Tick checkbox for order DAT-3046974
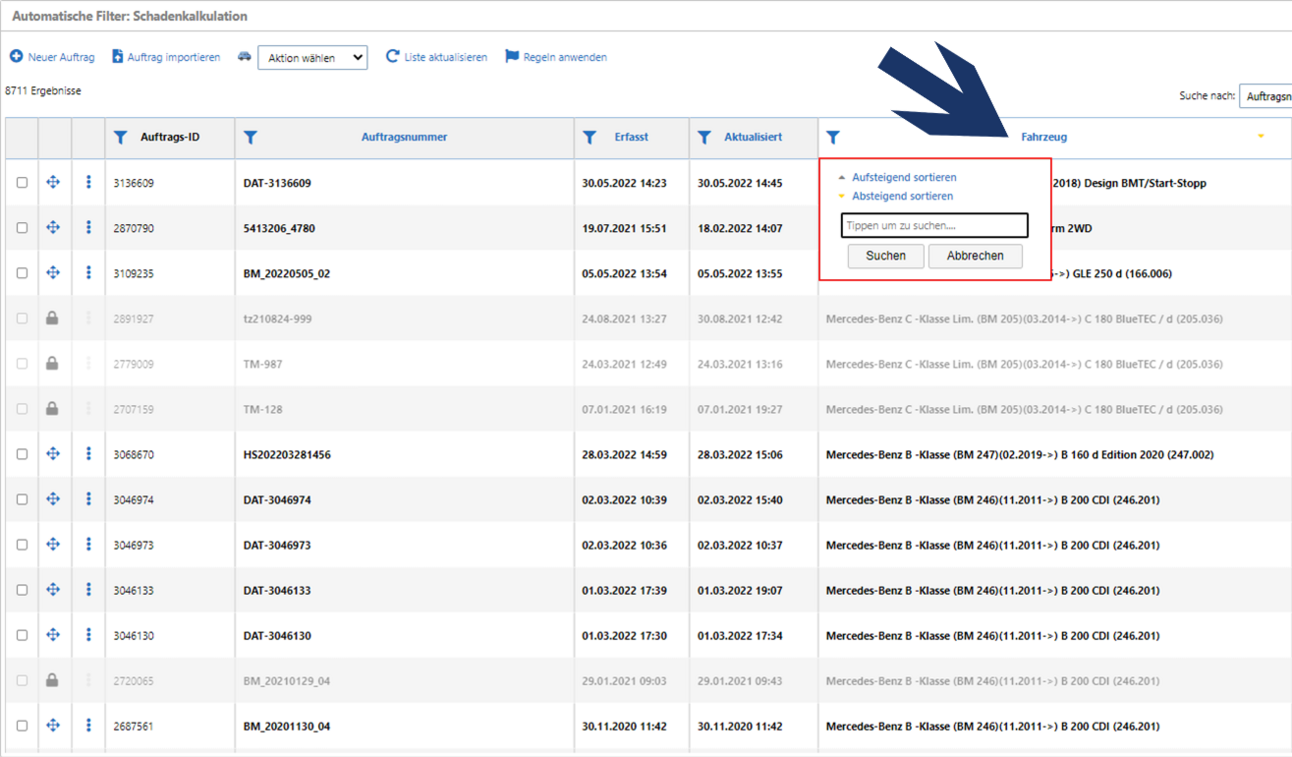This screenshot has width=1292, height=757. [22, 500]
